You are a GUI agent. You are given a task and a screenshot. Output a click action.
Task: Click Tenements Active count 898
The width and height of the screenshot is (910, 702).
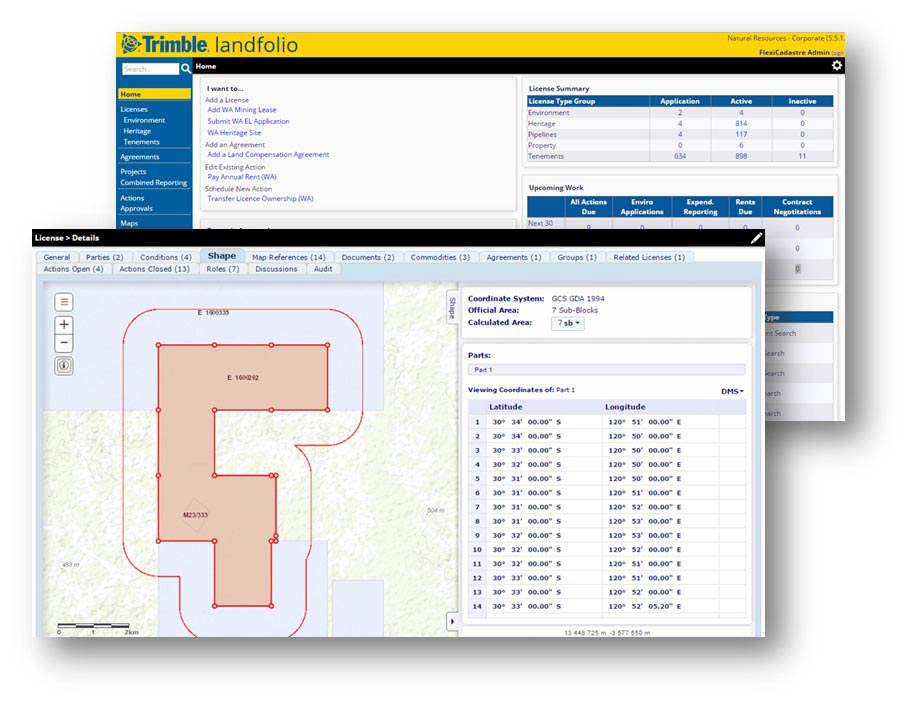click(x=741, y=156)
